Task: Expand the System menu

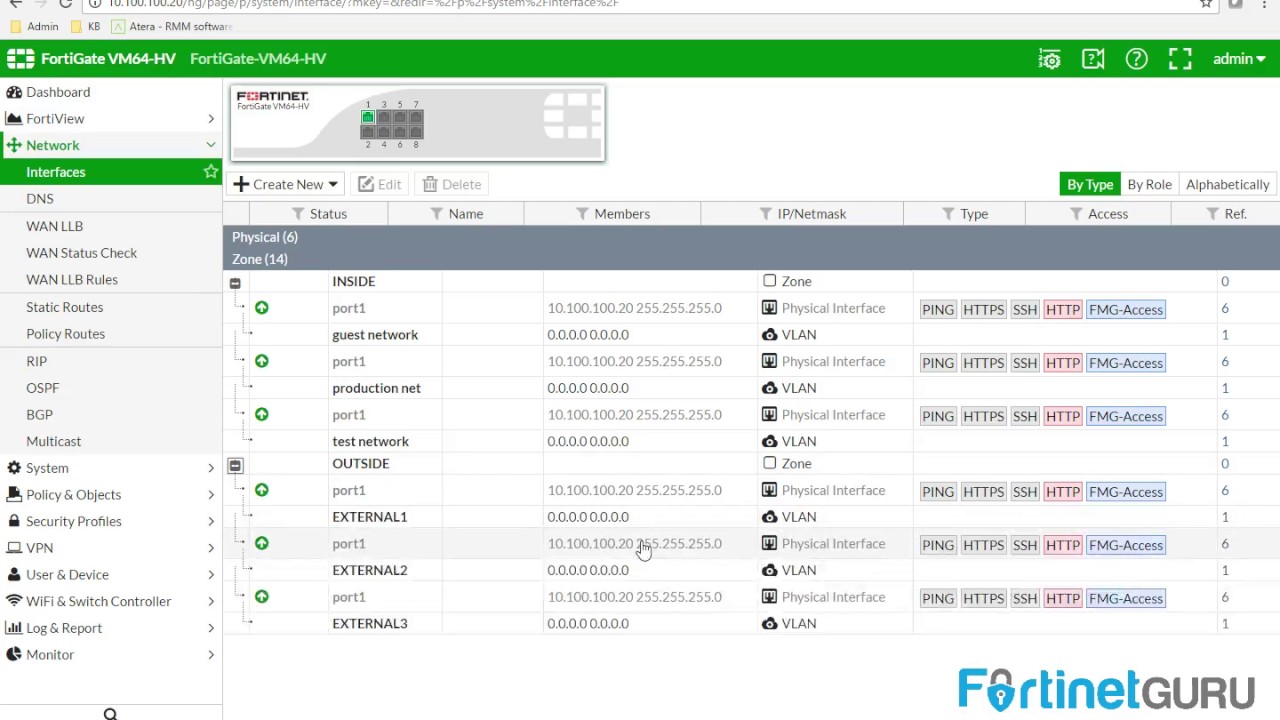Action: click(110, 468)
